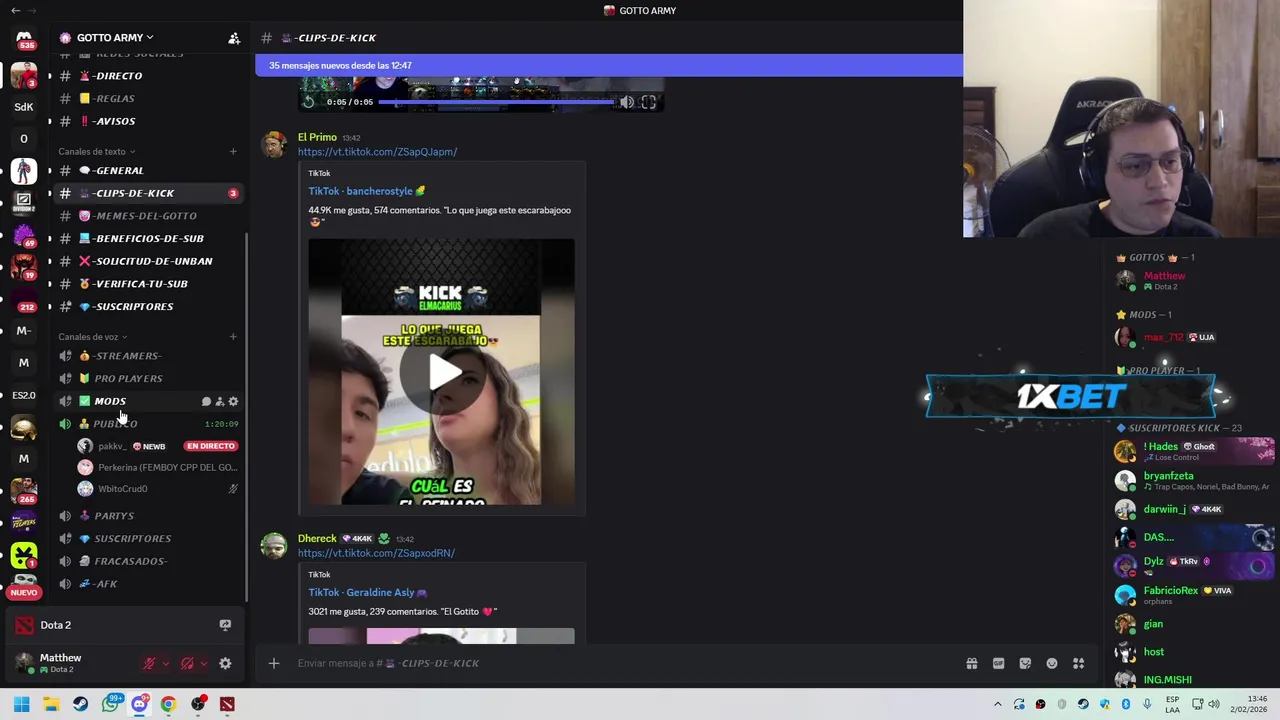The image size is (1280, 720).
Task: Open user settings gear icon
Action: 225,663
